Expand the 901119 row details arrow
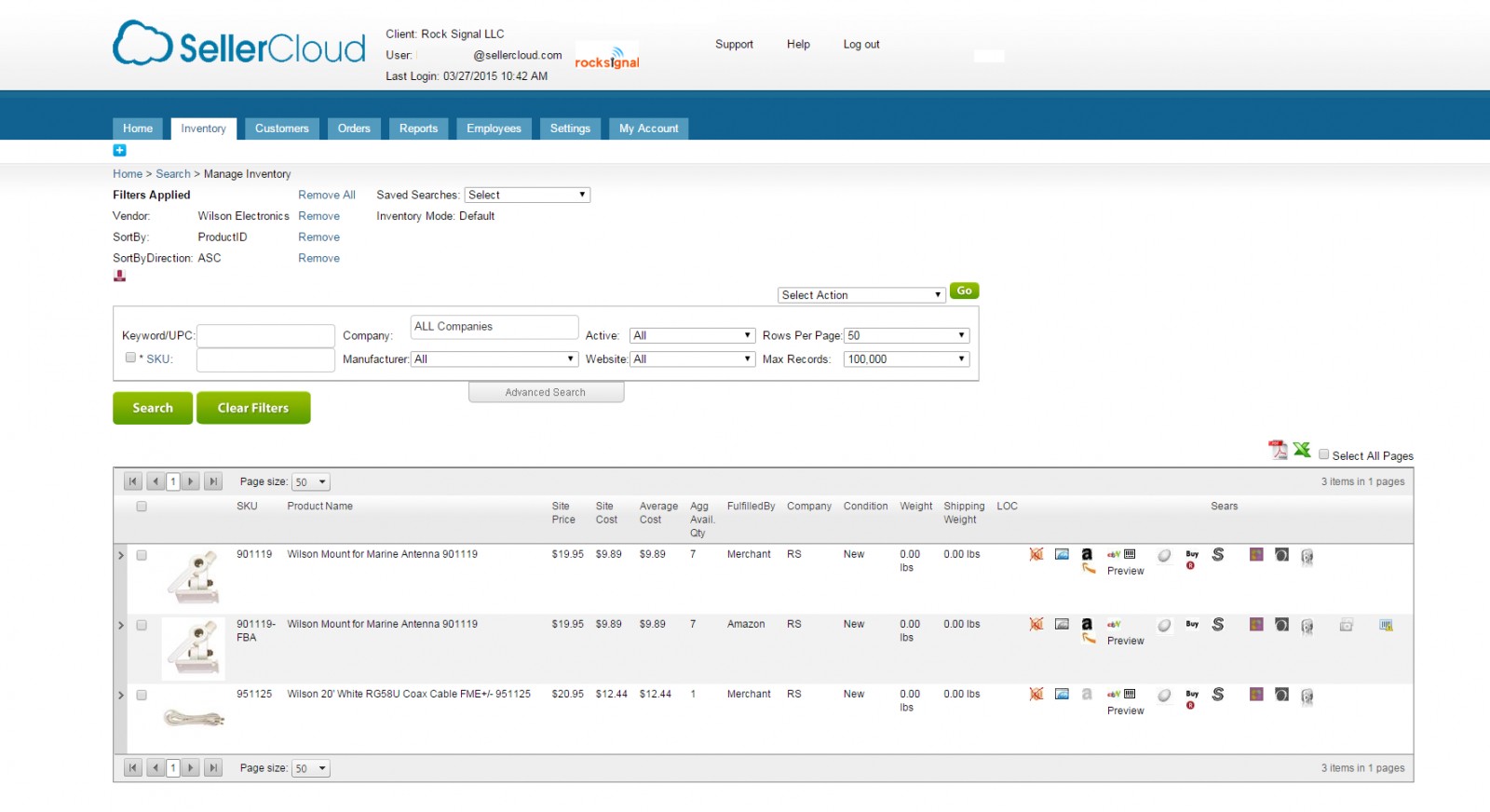The height and width of the screenshot is (812, 1490). tap(120, 555)
